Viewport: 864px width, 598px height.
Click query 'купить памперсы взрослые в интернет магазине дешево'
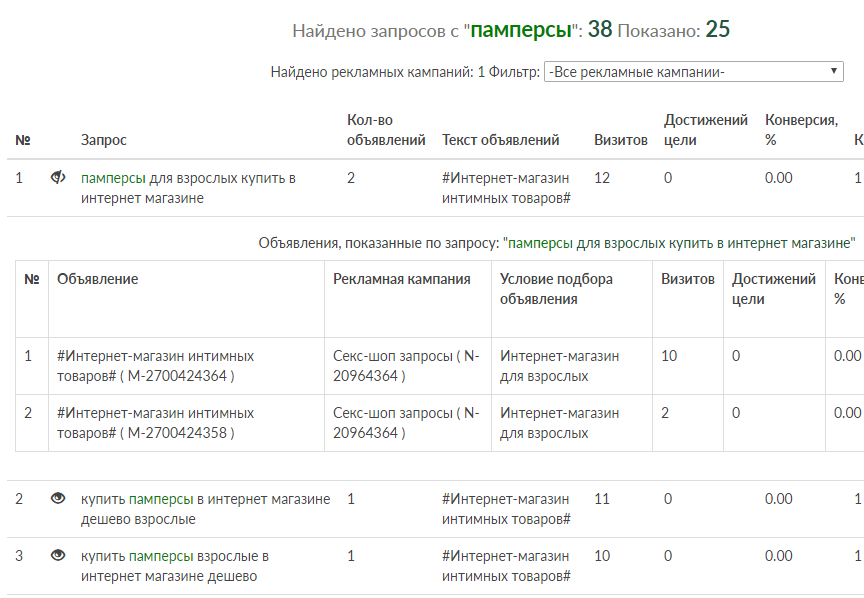click(x=175, y=566)
